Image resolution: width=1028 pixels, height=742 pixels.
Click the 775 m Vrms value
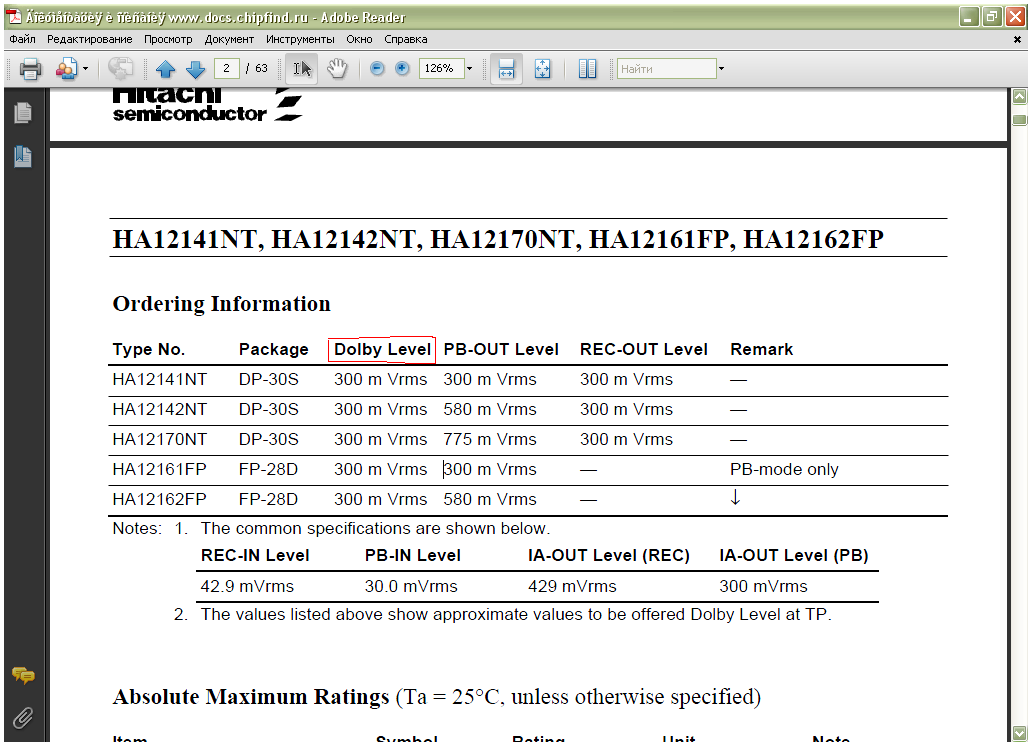[x=490, y=440]
